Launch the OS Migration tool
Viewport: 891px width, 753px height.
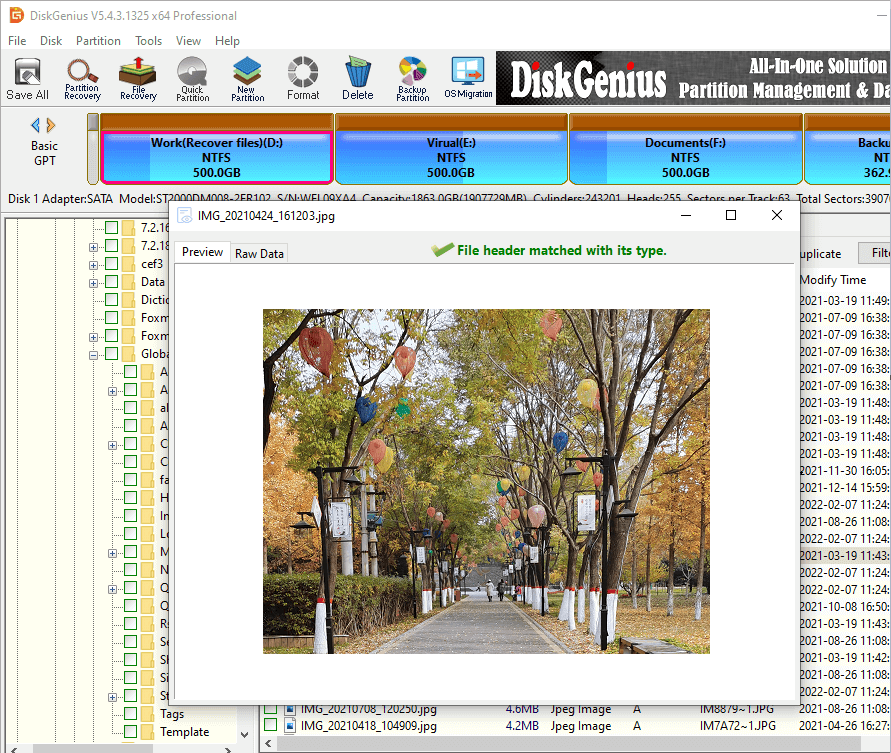pos(468,78)
